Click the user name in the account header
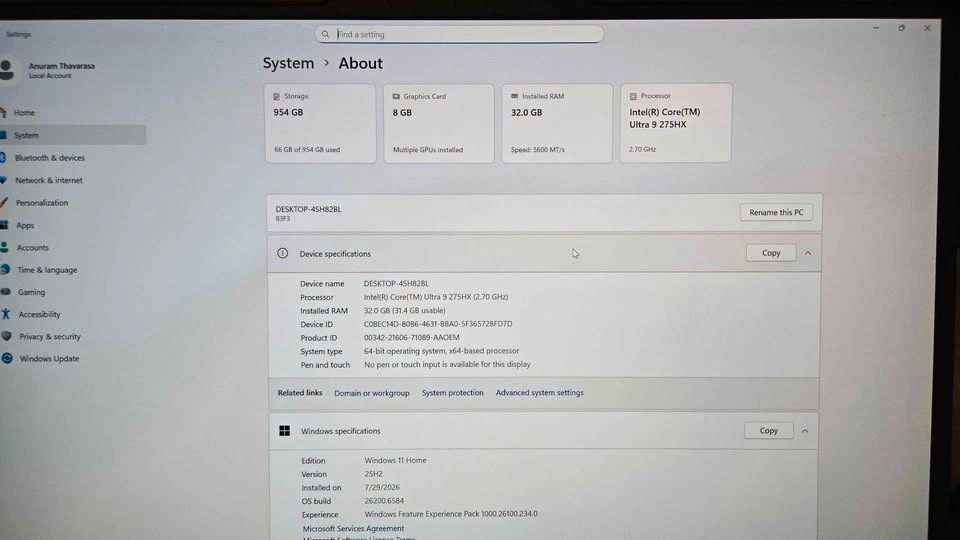This screenshot has height=540, width=960. (x=62, y=66)
